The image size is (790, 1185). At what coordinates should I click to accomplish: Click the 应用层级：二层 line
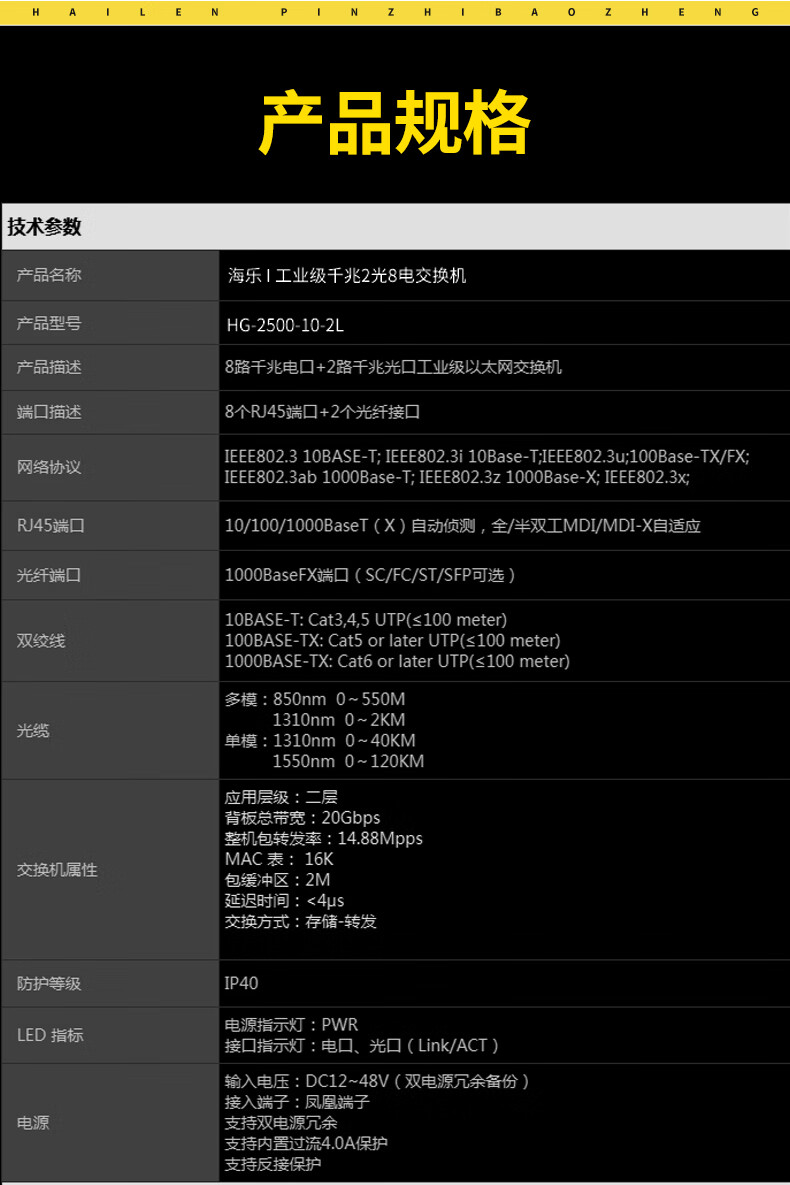pos(281,797)
